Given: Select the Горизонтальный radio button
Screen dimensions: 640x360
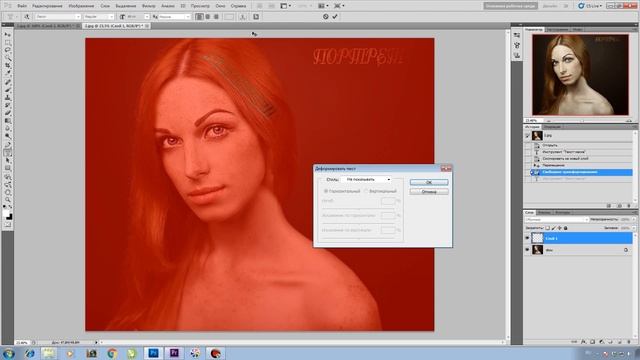Looking at the screenshot, I should click(x=326, y=191).
